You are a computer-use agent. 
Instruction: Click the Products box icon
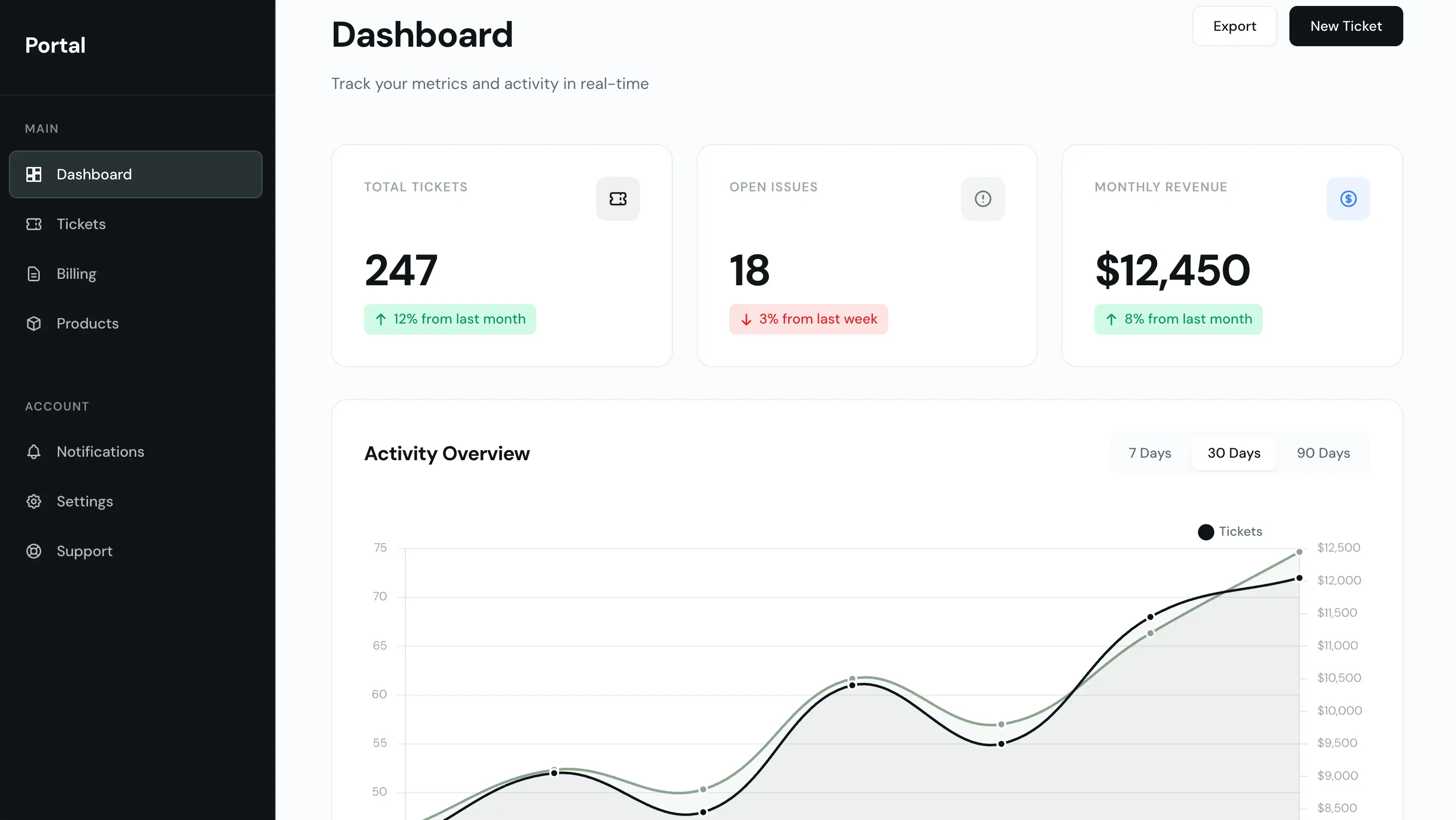[x=34, y=324]
